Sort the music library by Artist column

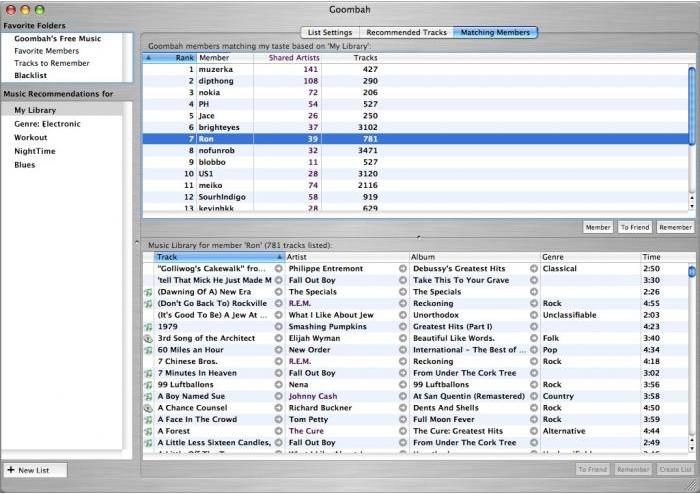tap(347, 257)
